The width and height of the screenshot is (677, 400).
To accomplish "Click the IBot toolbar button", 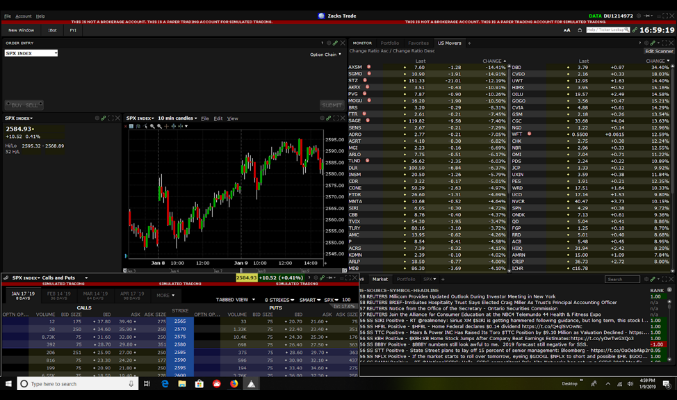I will click(x=53, y=30).
